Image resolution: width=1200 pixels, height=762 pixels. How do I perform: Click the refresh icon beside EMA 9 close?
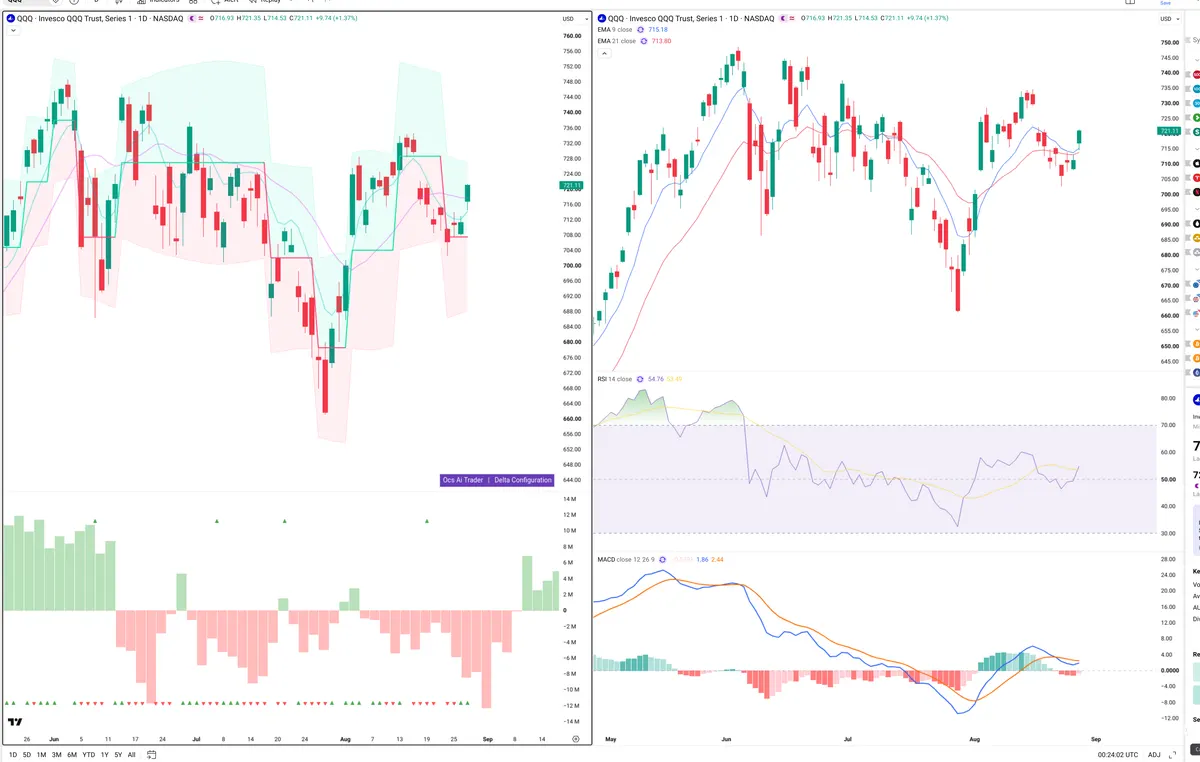(642, 30)
